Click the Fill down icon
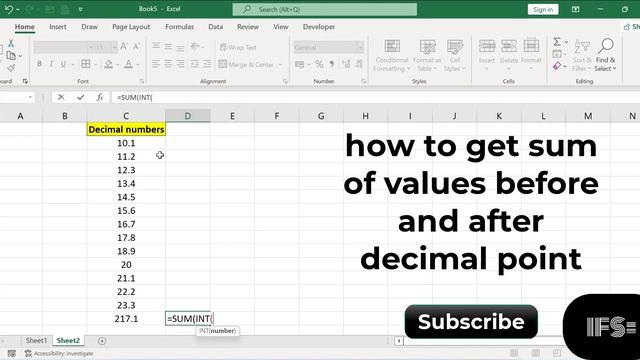Viewport: 640px width, 360px height. coord(557,54)
